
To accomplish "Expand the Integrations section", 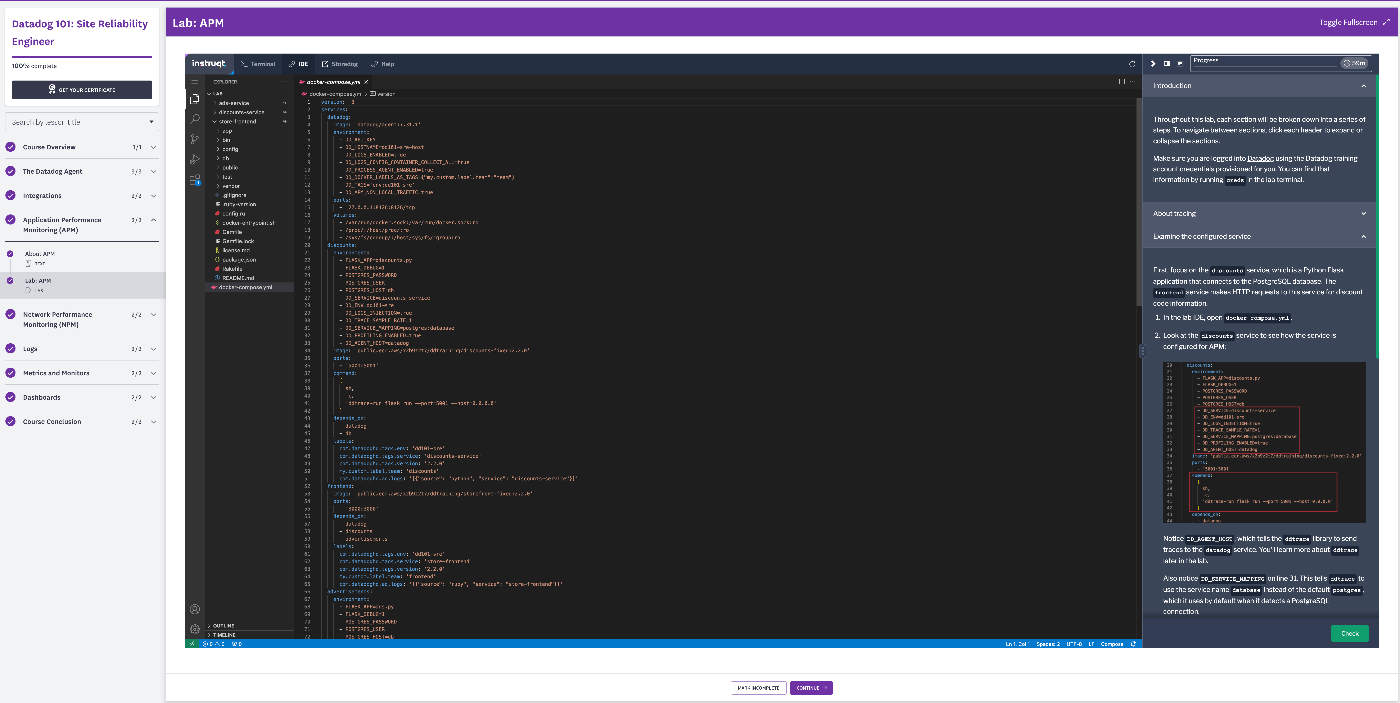I will [82, 196].
